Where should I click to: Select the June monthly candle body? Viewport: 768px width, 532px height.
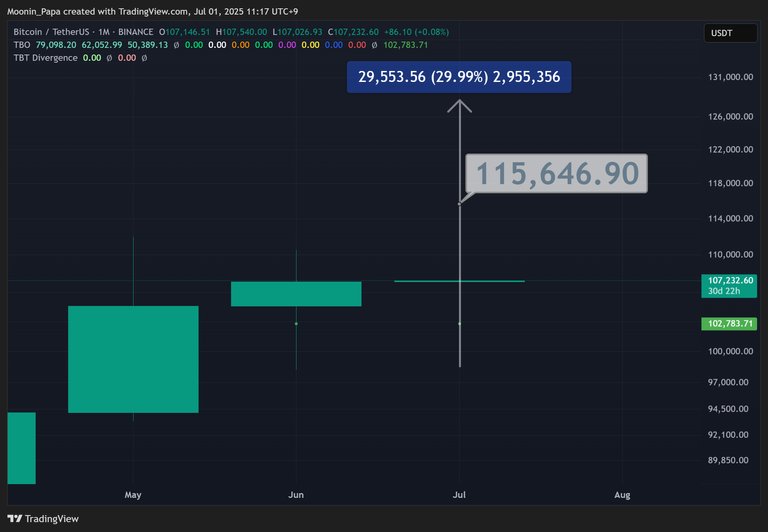tap(296, 293)
